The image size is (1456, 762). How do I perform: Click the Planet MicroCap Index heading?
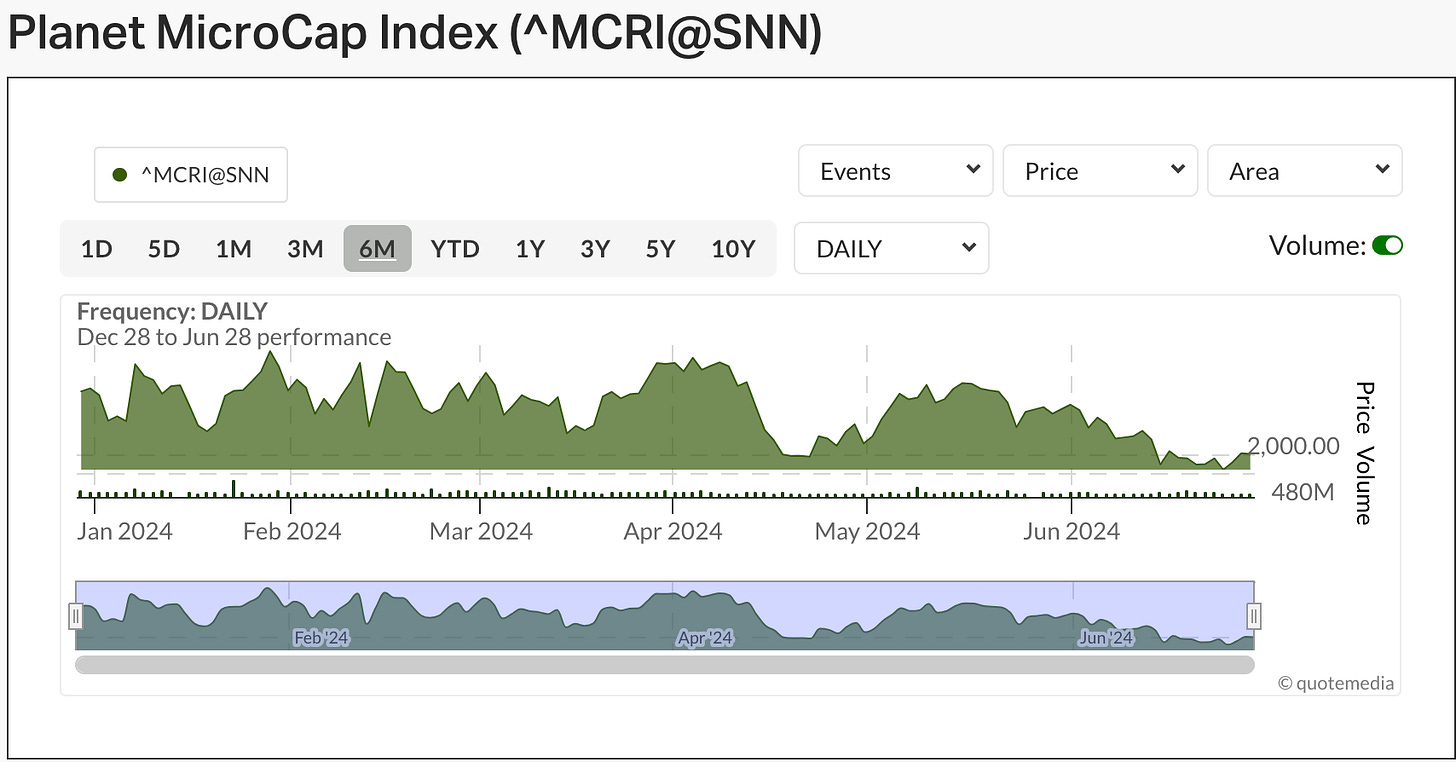point(414,34)
